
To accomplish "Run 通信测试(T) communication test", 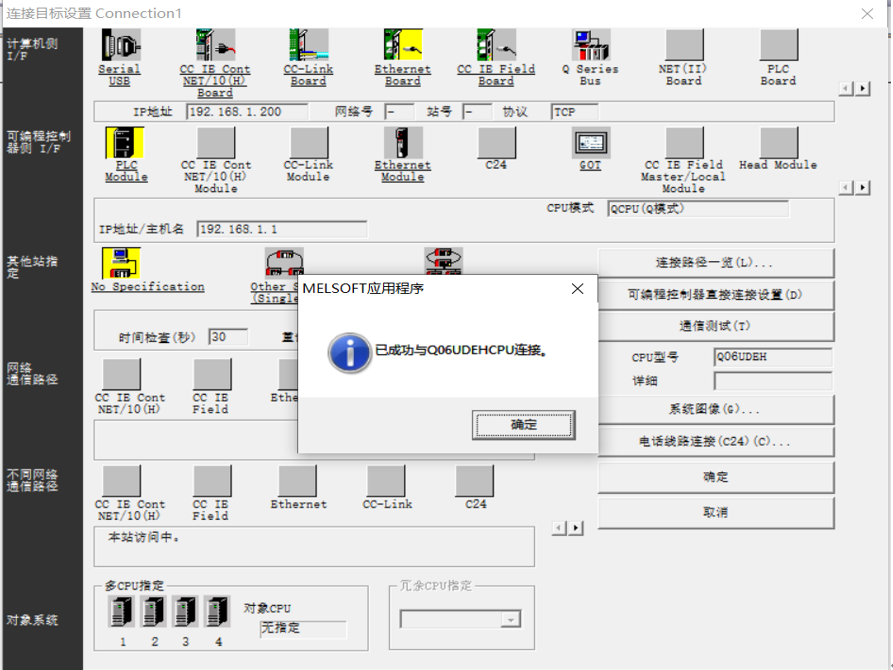I will [x=716, y=326].
